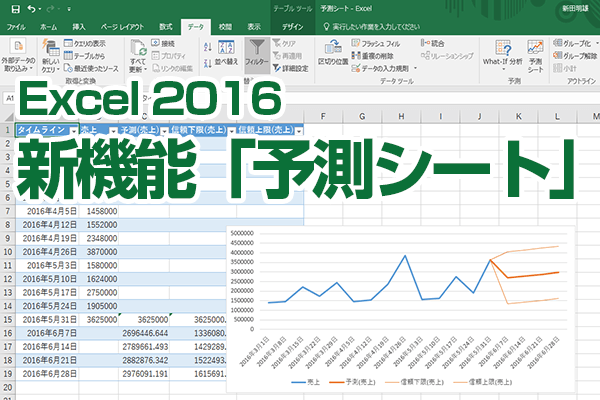The height and width of the screenshot is (400, 600).
Task: Click the Undo arrow icon
Action: click(x=31, y=8)
